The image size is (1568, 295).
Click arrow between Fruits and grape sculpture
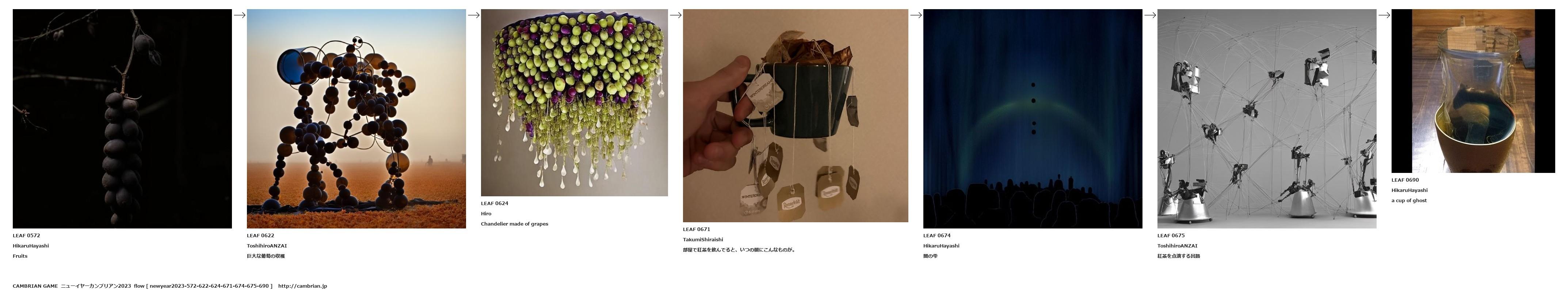(239, 15)
